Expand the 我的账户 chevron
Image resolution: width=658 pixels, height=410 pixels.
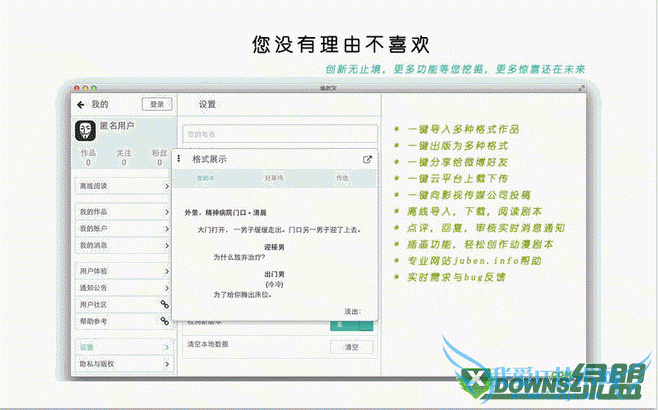(167, 229)
